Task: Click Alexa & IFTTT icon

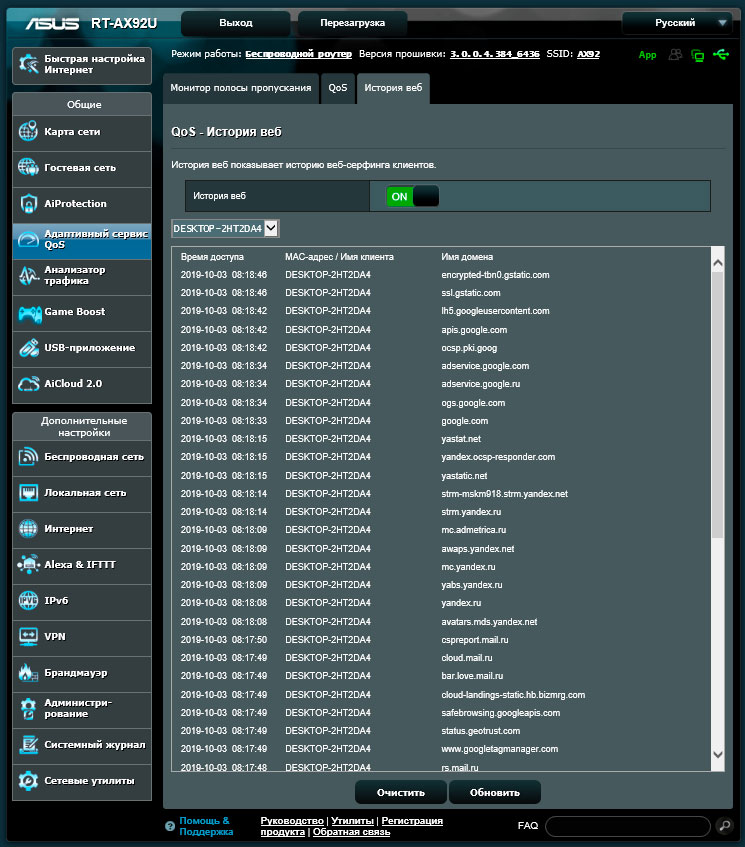Action: click(x=28, y=564)
